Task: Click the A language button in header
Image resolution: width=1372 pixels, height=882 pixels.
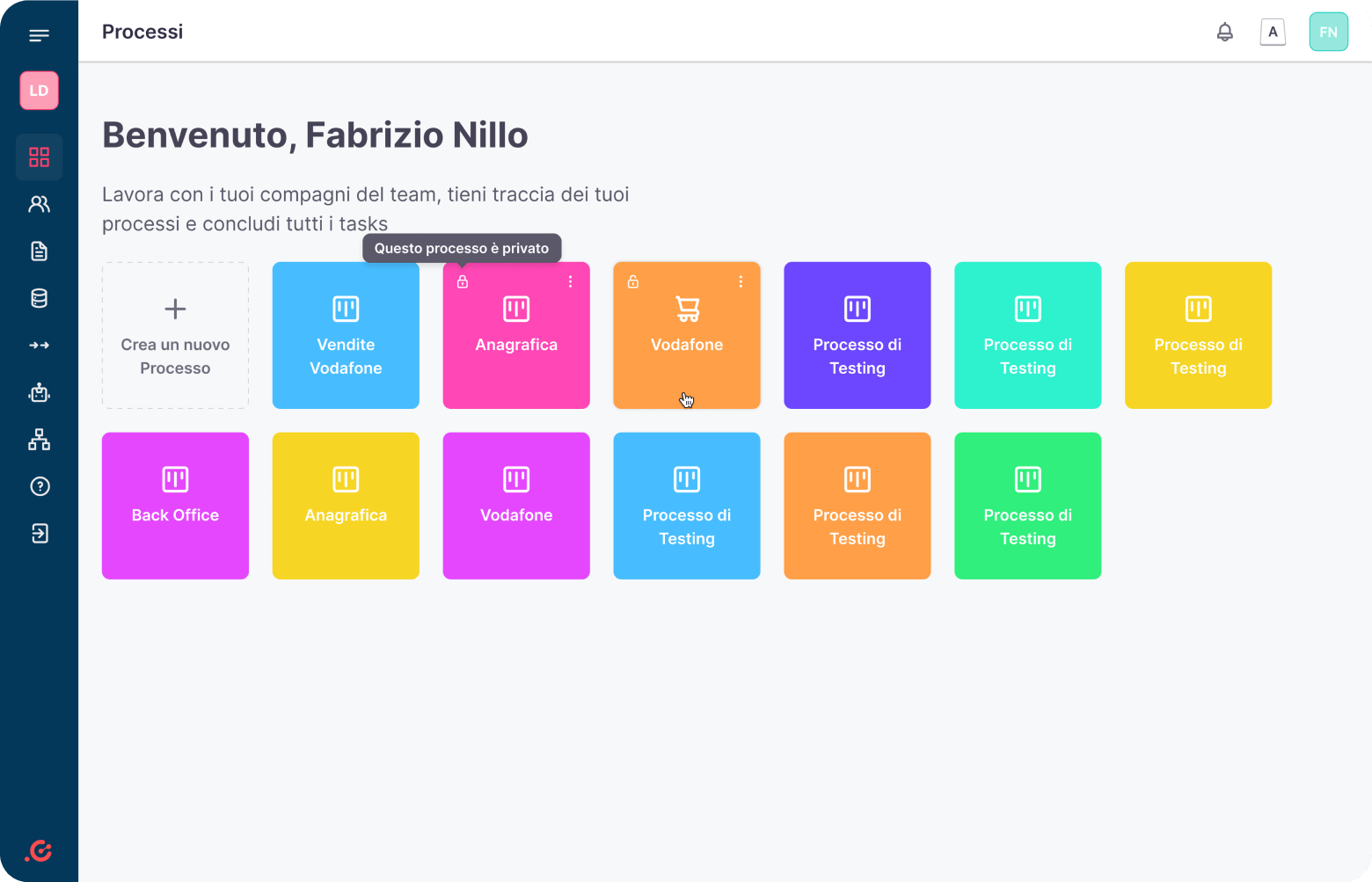Action: [x=1273, y=33]
